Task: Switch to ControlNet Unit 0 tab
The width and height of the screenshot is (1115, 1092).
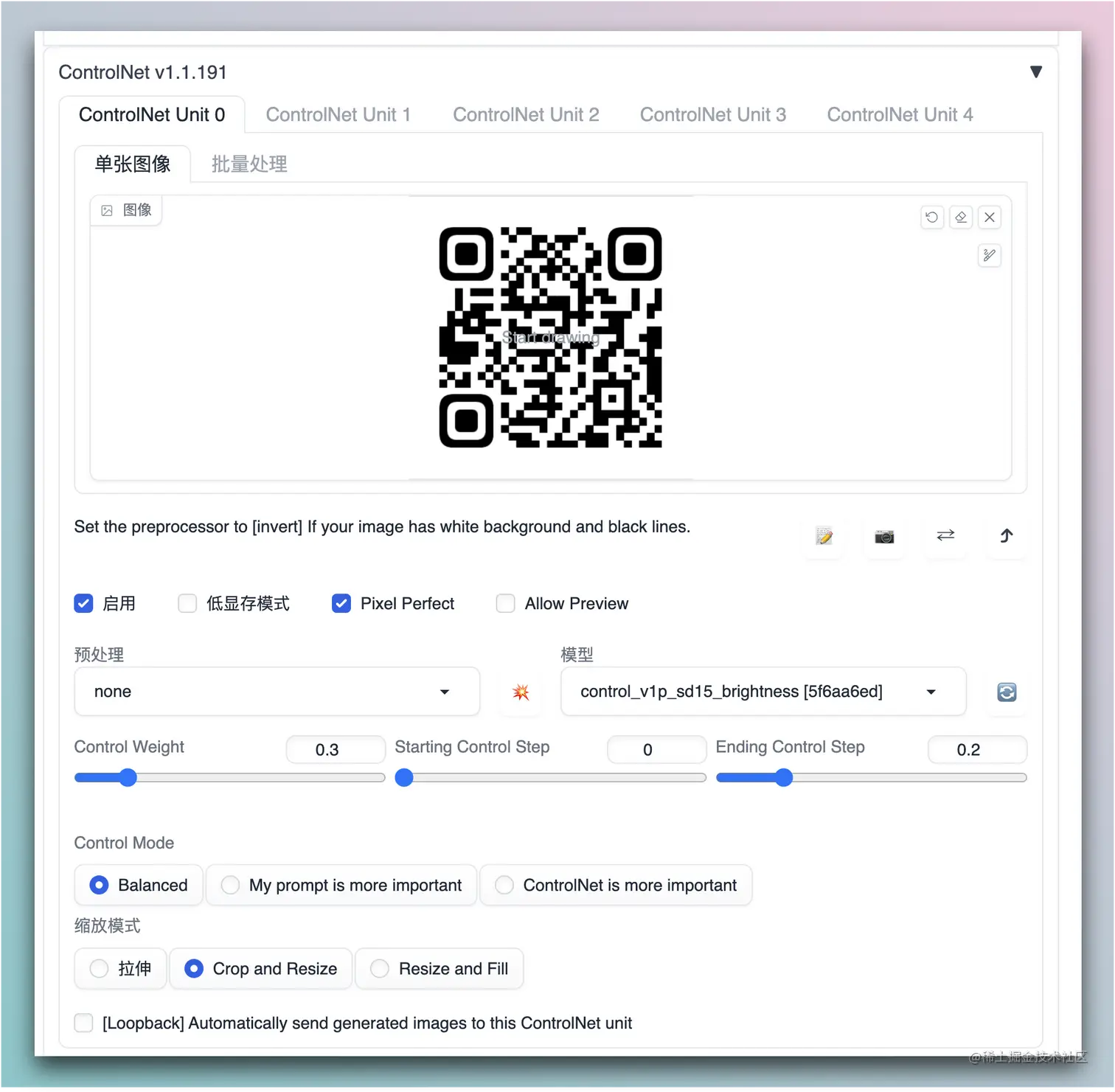Action: point(152,115)
